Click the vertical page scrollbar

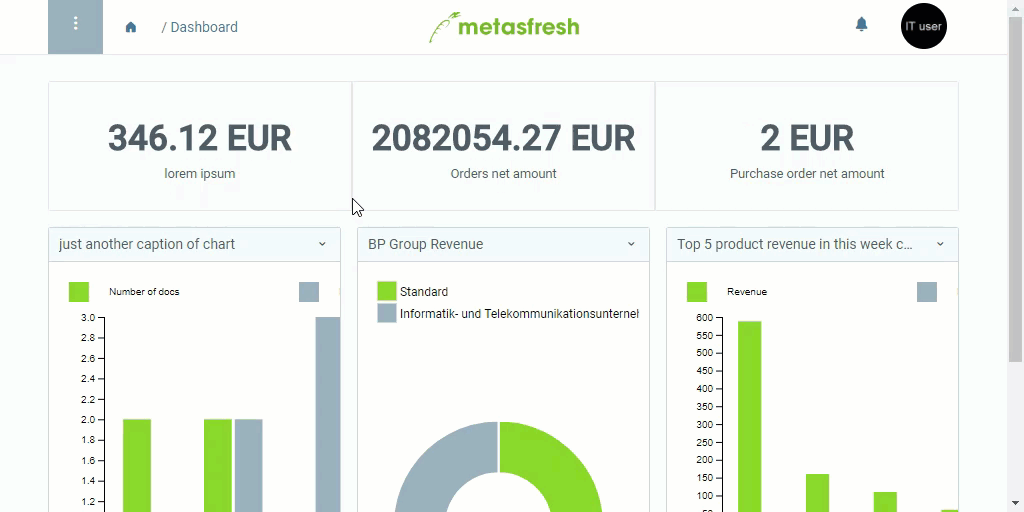point(1015,189)
